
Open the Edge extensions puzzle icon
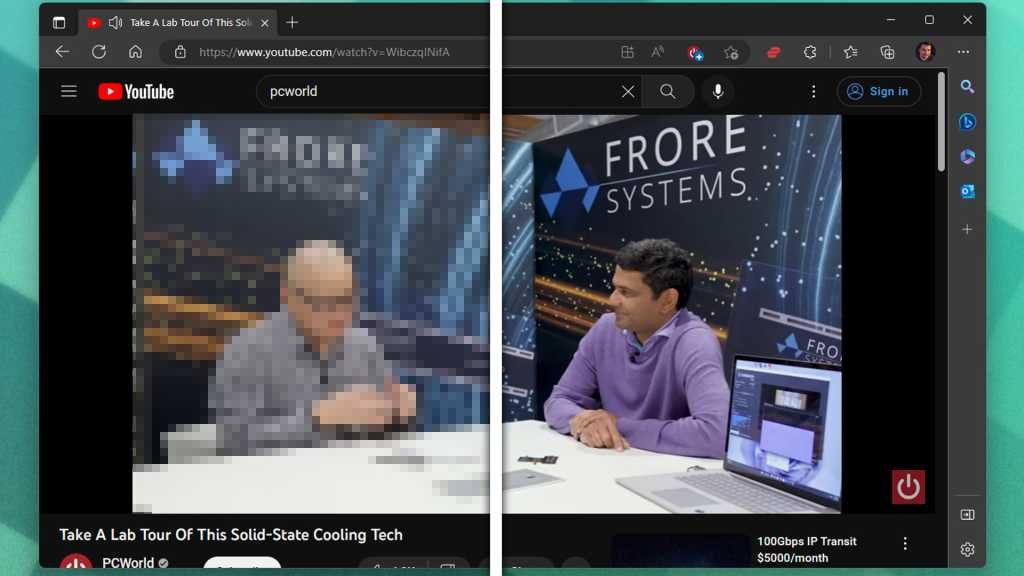coord(810,52)
